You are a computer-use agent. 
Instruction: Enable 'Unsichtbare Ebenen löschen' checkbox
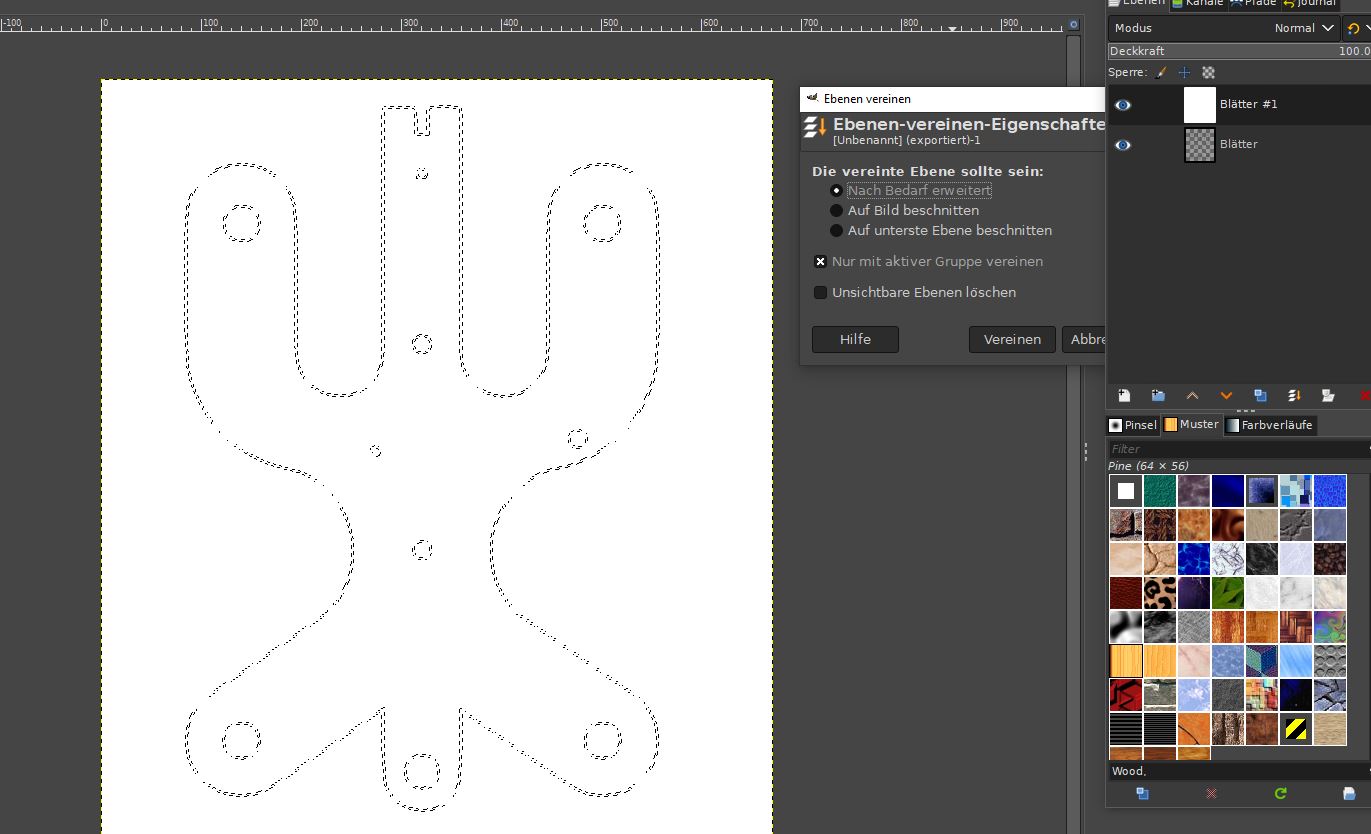[820, 293]
